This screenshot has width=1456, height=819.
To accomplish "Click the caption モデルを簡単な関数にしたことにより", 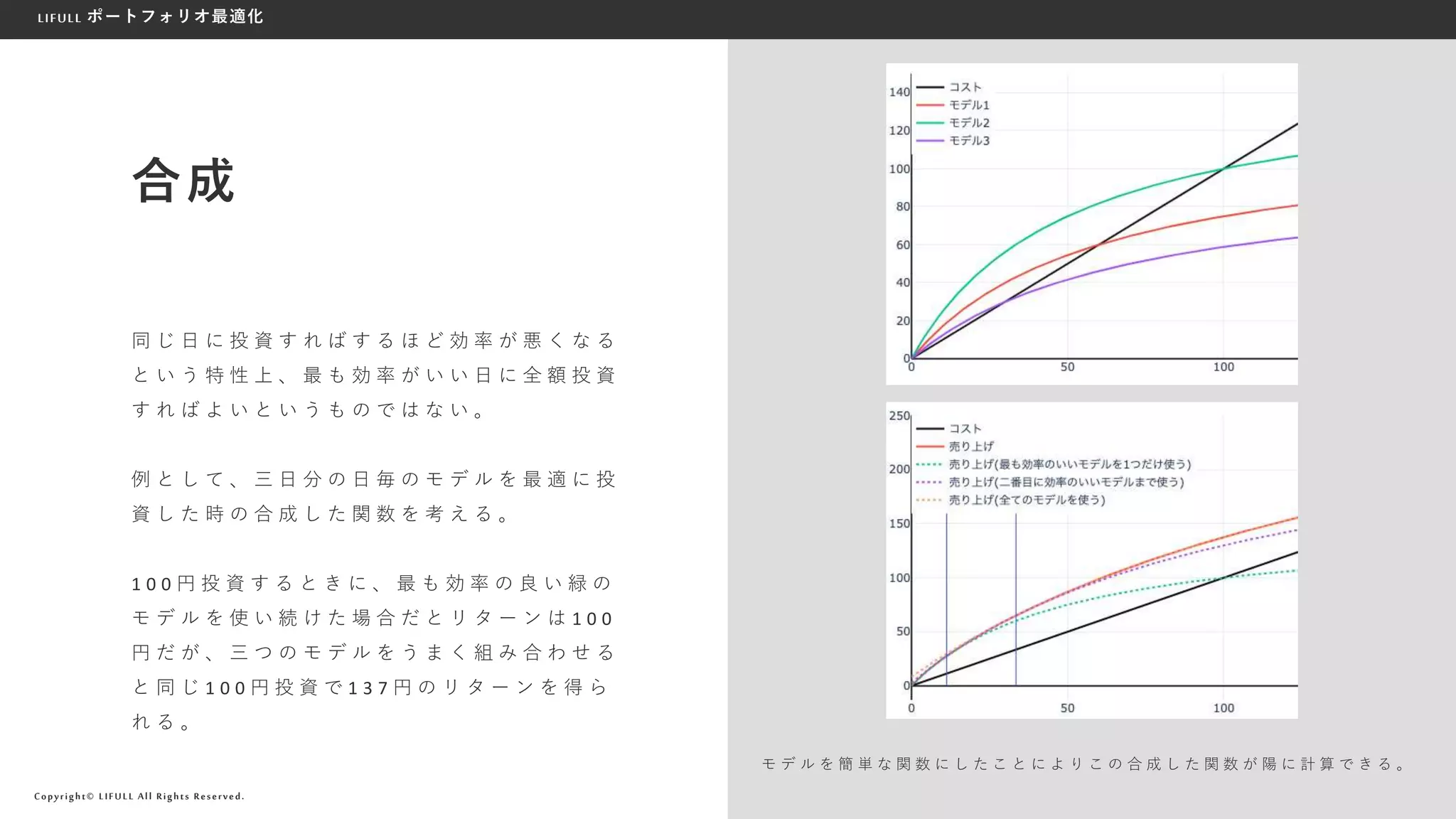I will 1084,764.
